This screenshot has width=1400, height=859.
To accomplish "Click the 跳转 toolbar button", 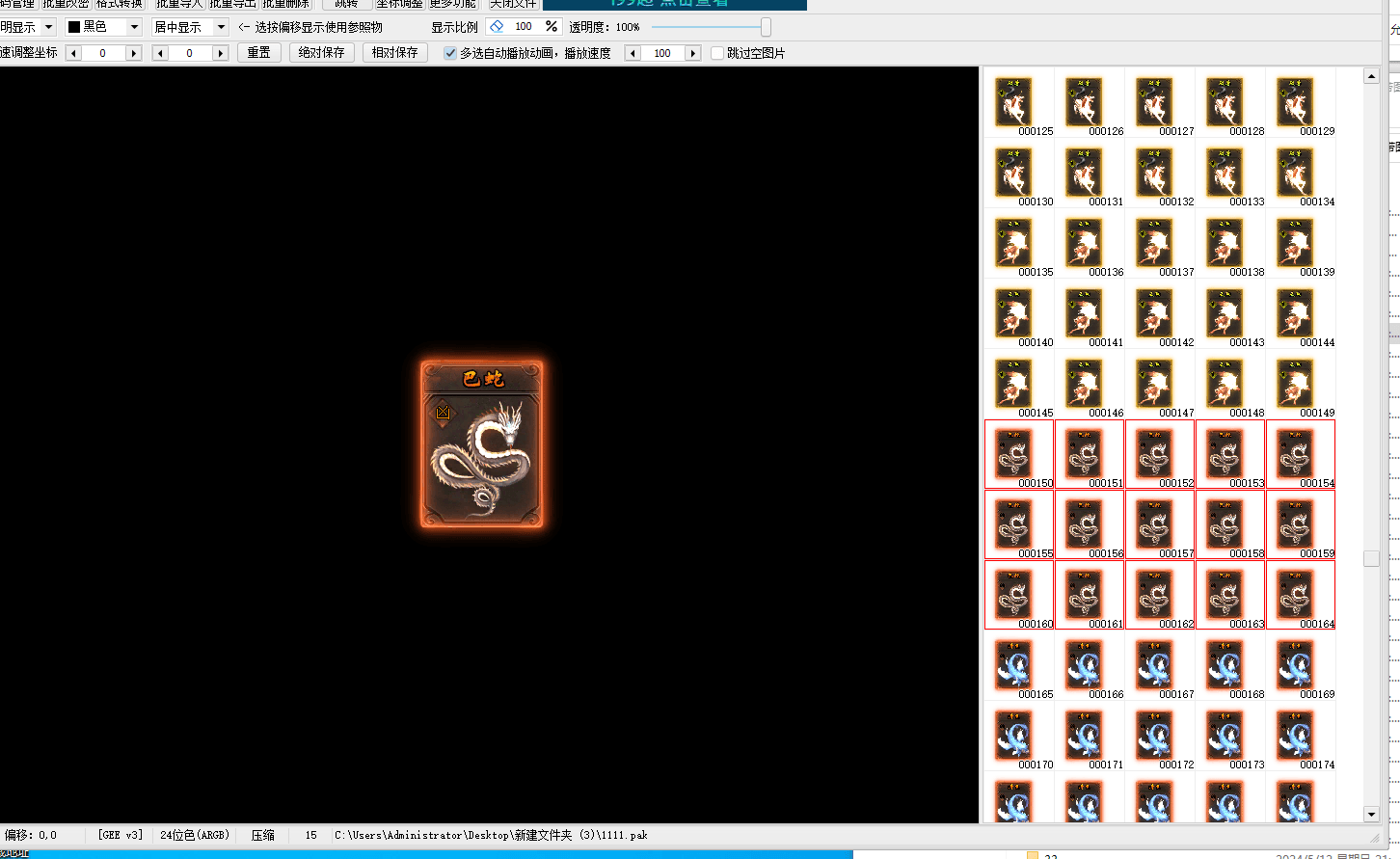I will (x=347, y=4).
